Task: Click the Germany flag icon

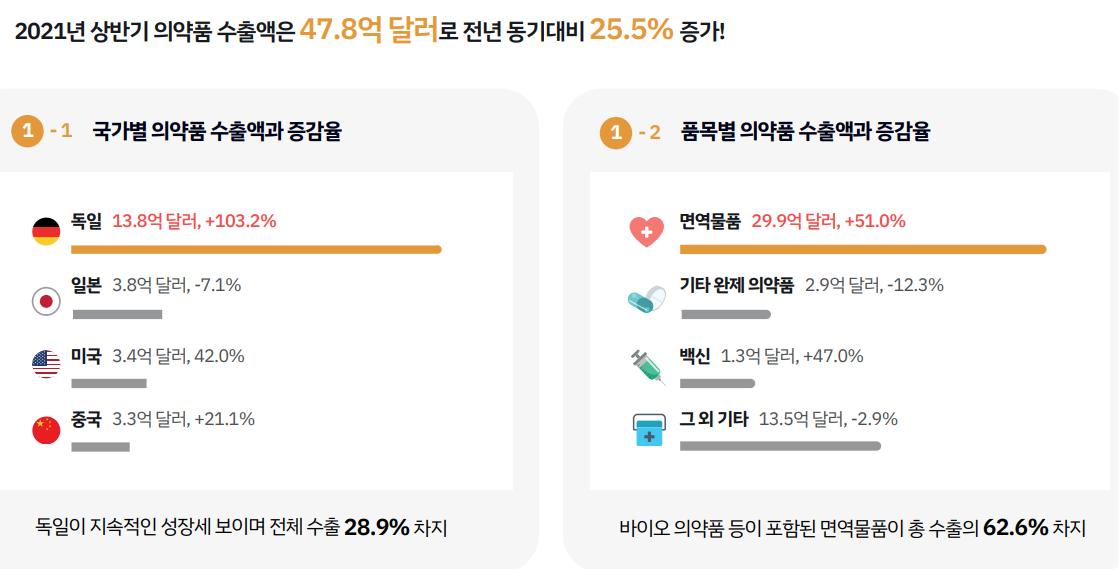Action: pos(46,232)
